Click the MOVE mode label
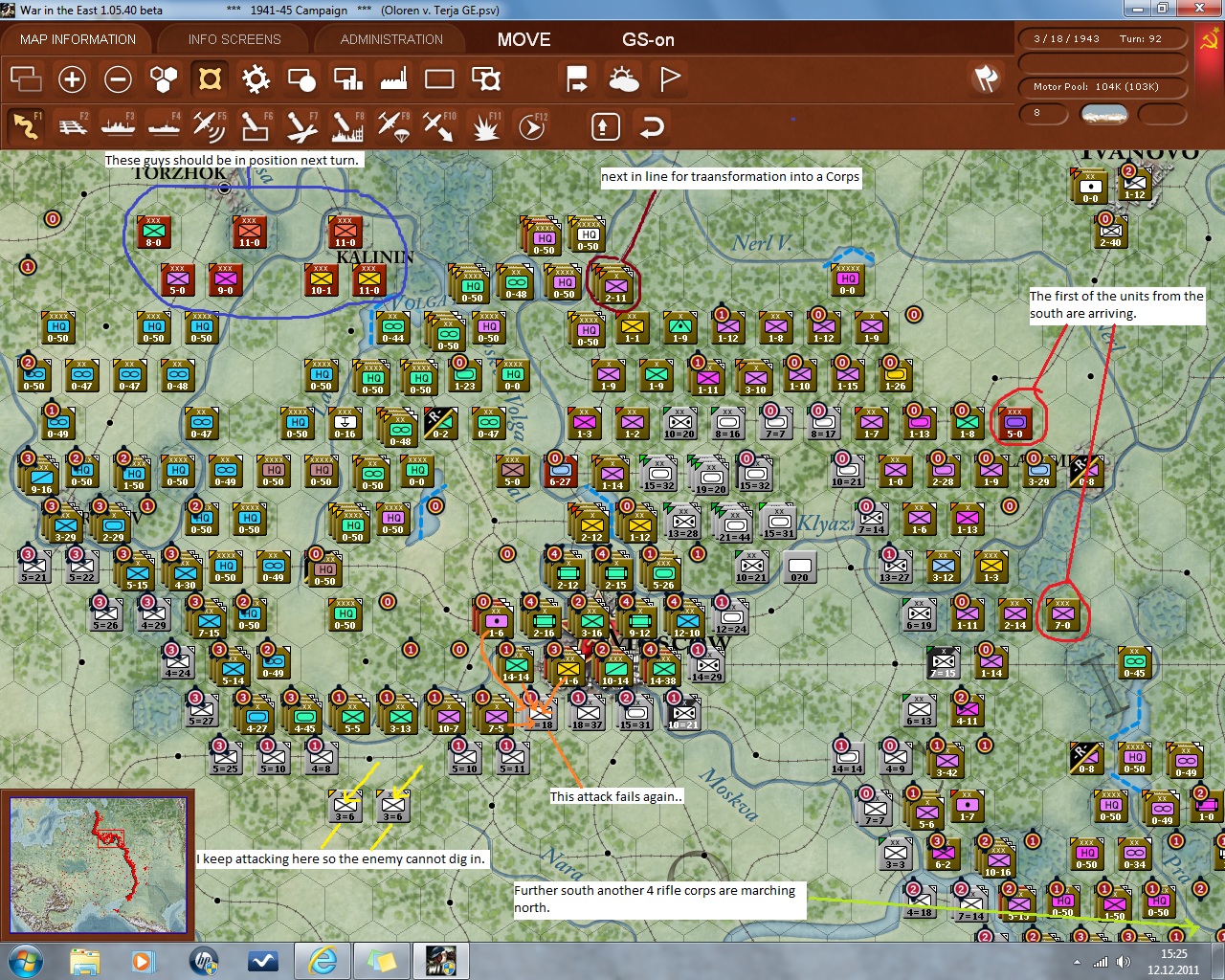This screenshot has width=1225, height=980. pyautogui.click(x=523, y=39)
